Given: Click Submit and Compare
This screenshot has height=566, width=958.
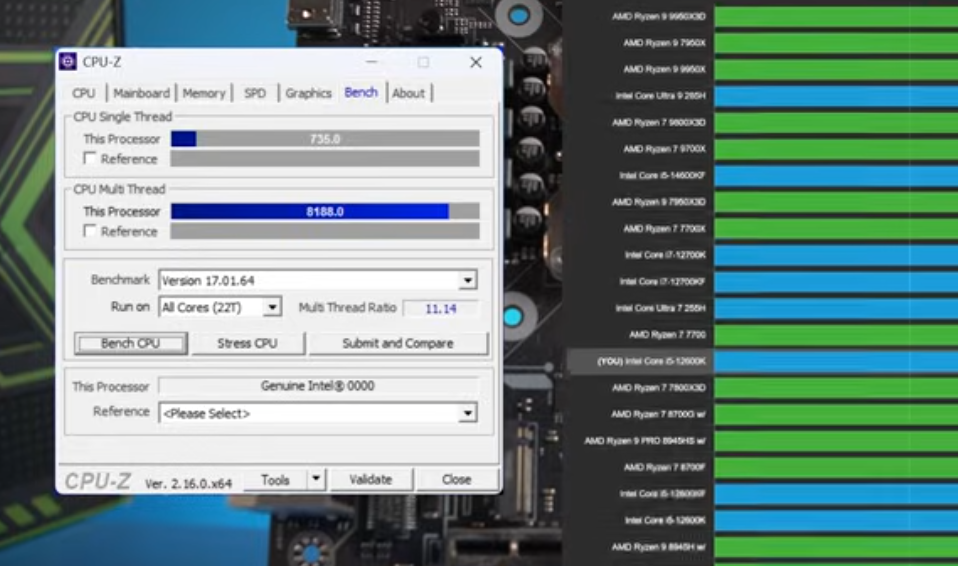Looking at the screenshot, I should click(398, 344).
